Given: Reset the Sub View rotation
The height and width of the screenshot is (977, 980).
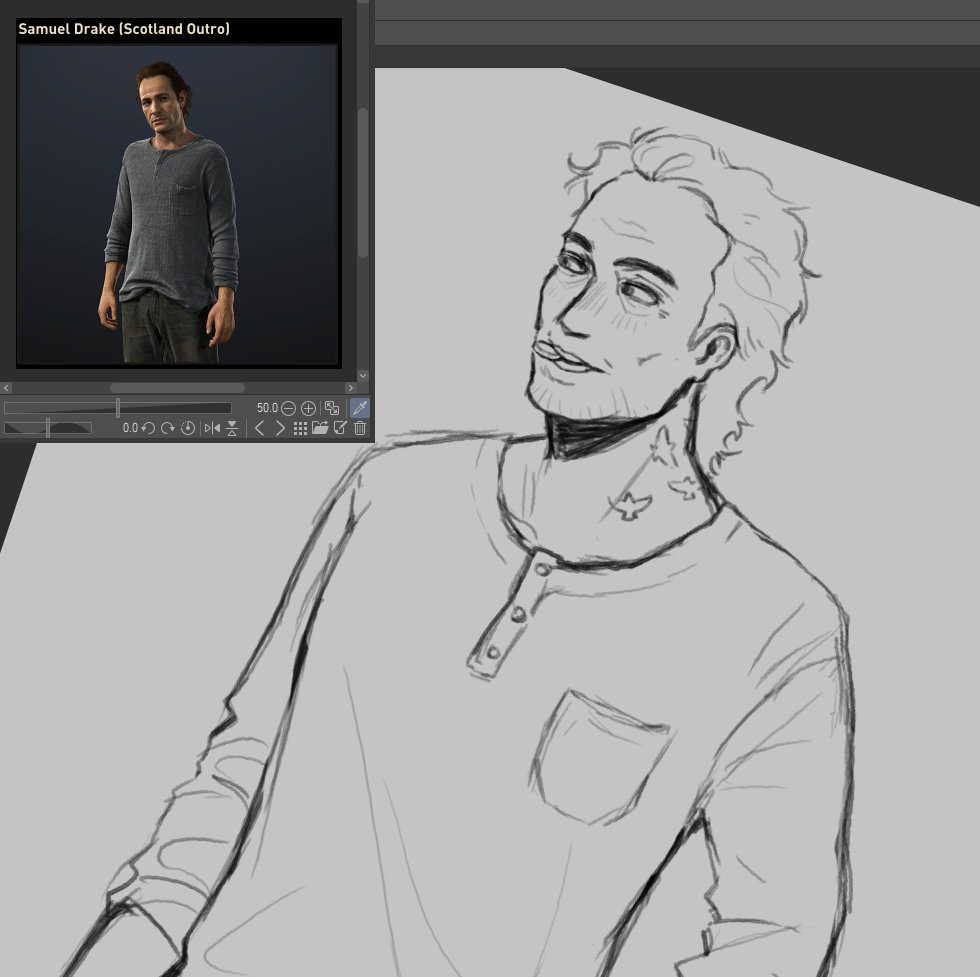Looking at the screenshot, I should 188,428.
